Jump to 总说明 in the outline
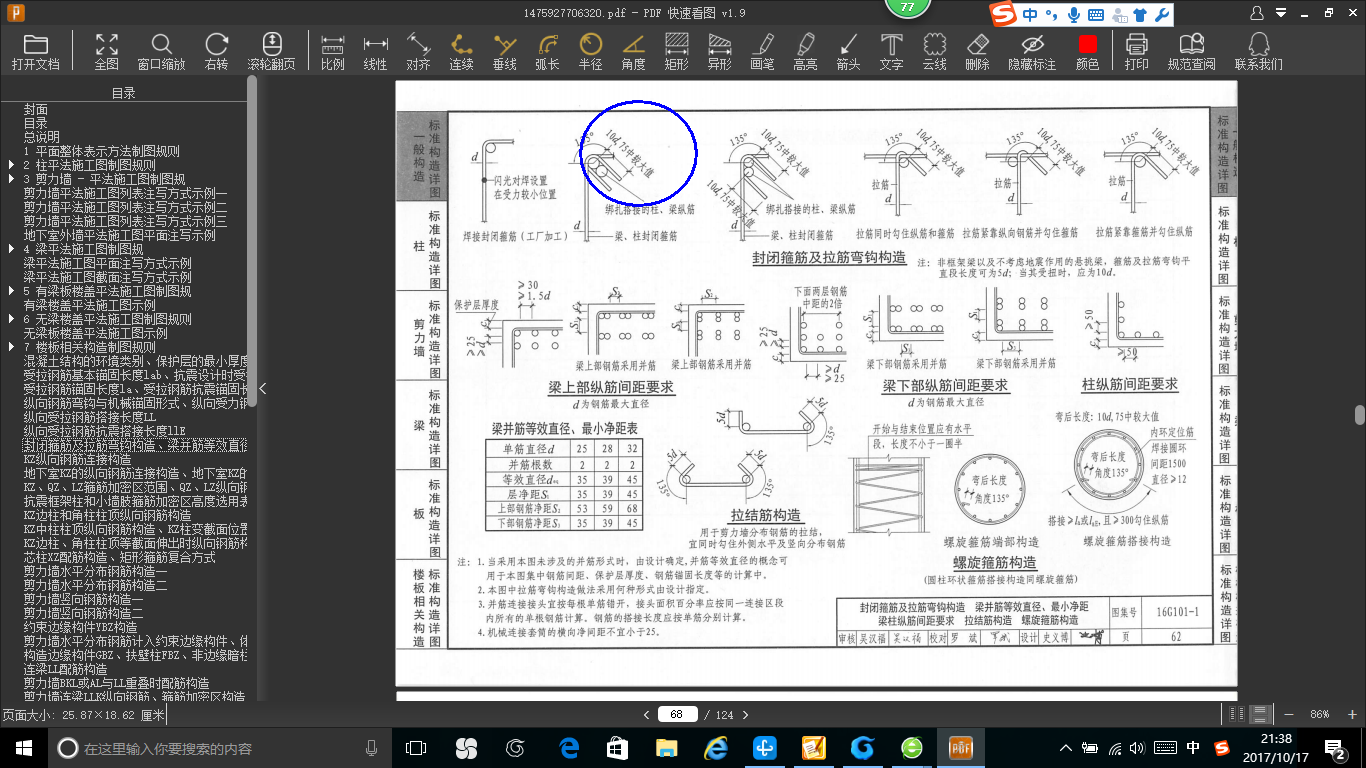Viewport: 1366px width, 768px height. point(42,137)
